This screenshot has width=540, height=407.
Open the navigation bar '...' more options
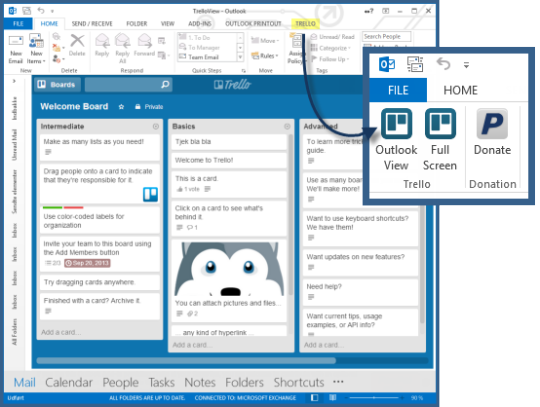338,382
